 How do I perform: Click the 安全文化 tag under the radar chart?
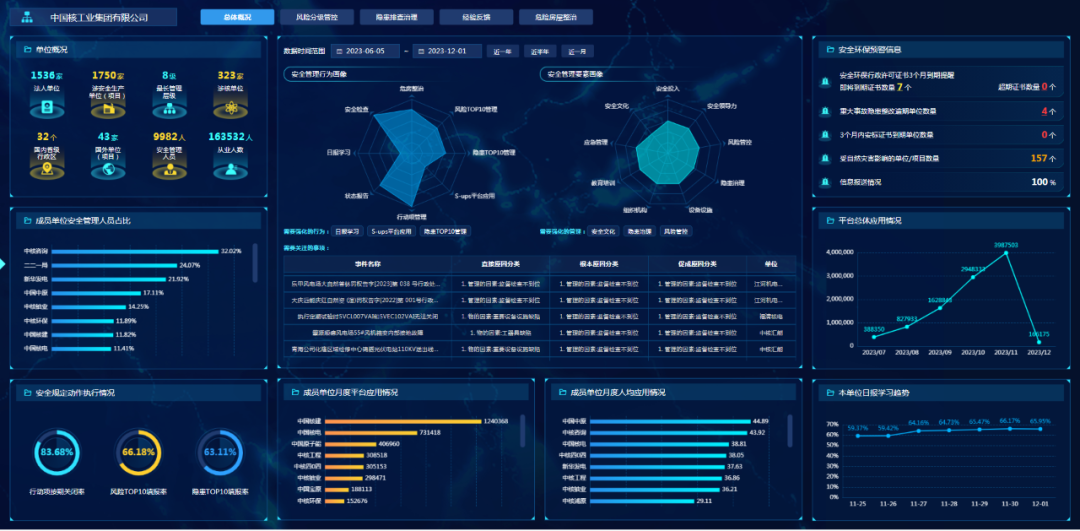click(x=602, y=231)
